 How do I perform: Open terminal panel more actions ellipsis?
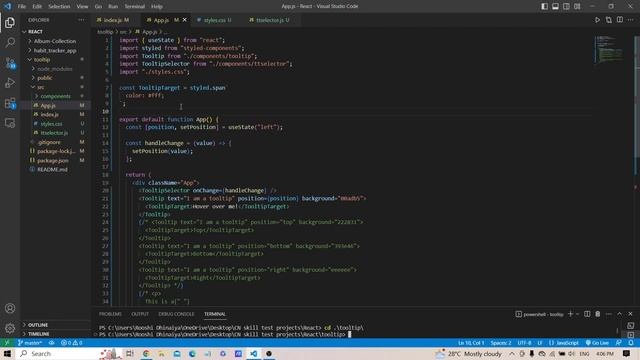(609, 314)
